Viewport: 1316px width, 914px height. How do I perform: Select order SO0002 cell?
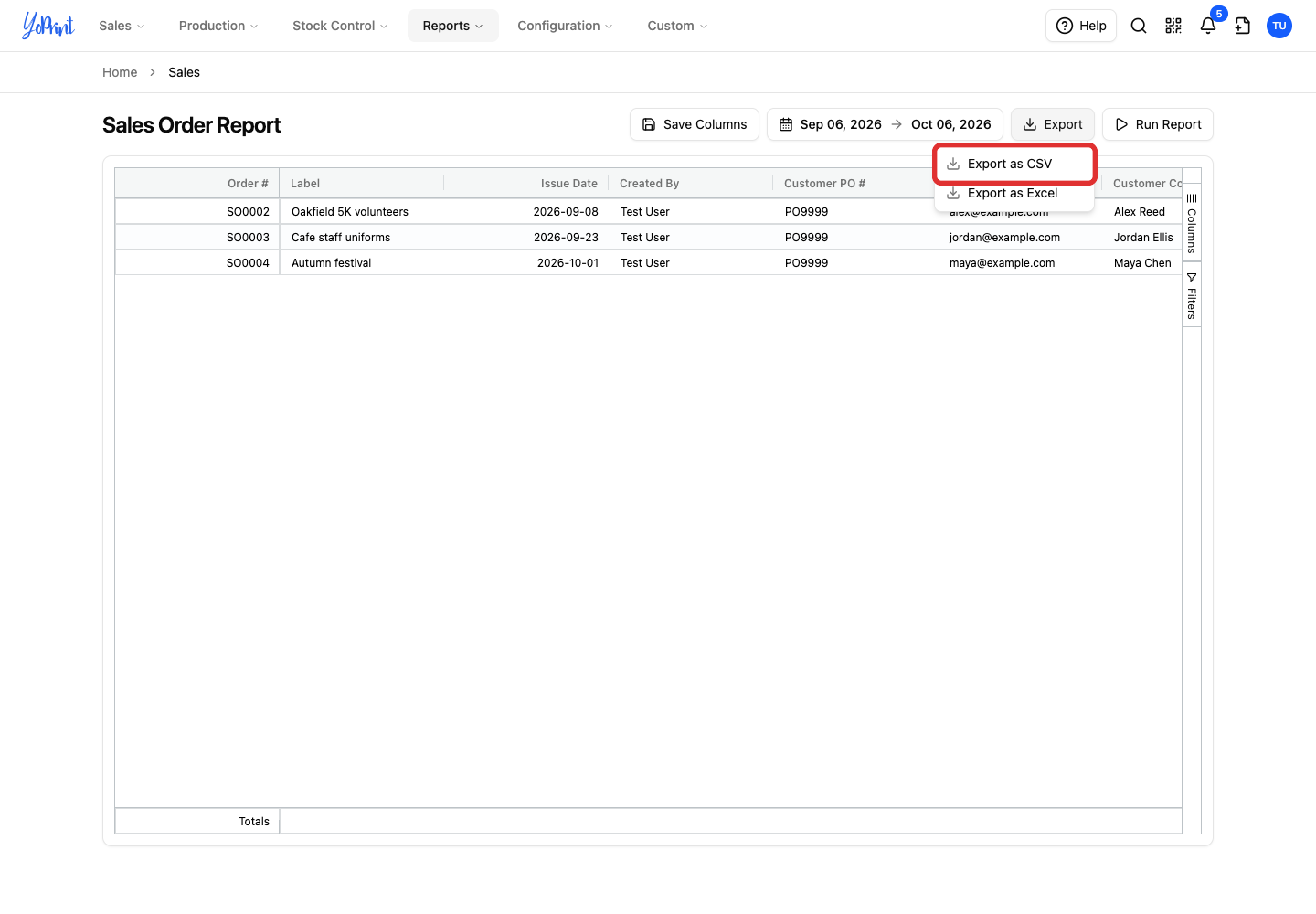pos(197,211)
